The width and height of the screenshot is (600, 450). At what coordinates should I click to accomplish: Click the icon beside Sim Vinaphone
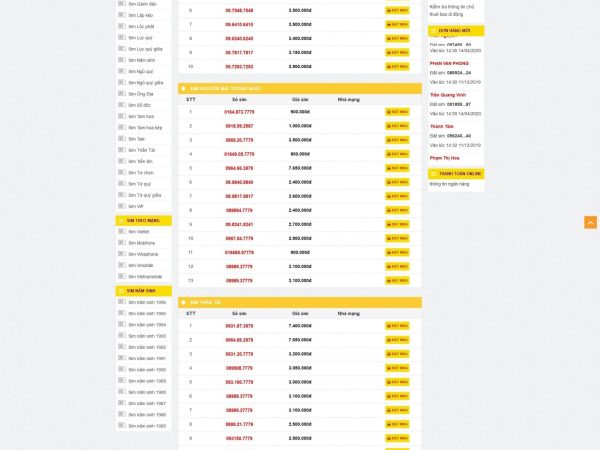tap(121, 254)
